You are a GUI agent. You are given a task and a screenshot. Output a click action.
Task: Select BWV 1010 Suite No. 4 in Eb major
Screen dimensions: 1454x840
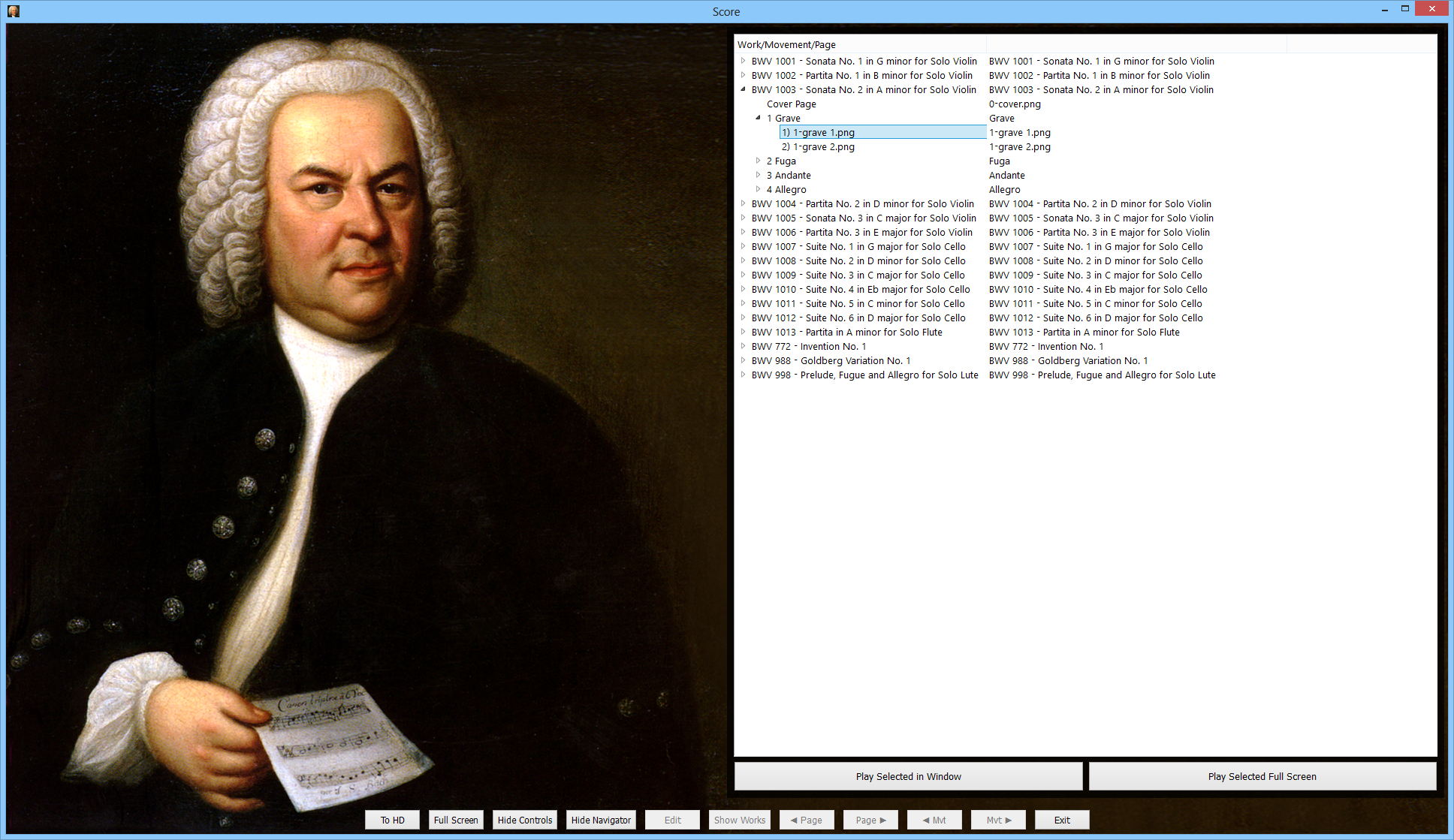click(861, 289)
